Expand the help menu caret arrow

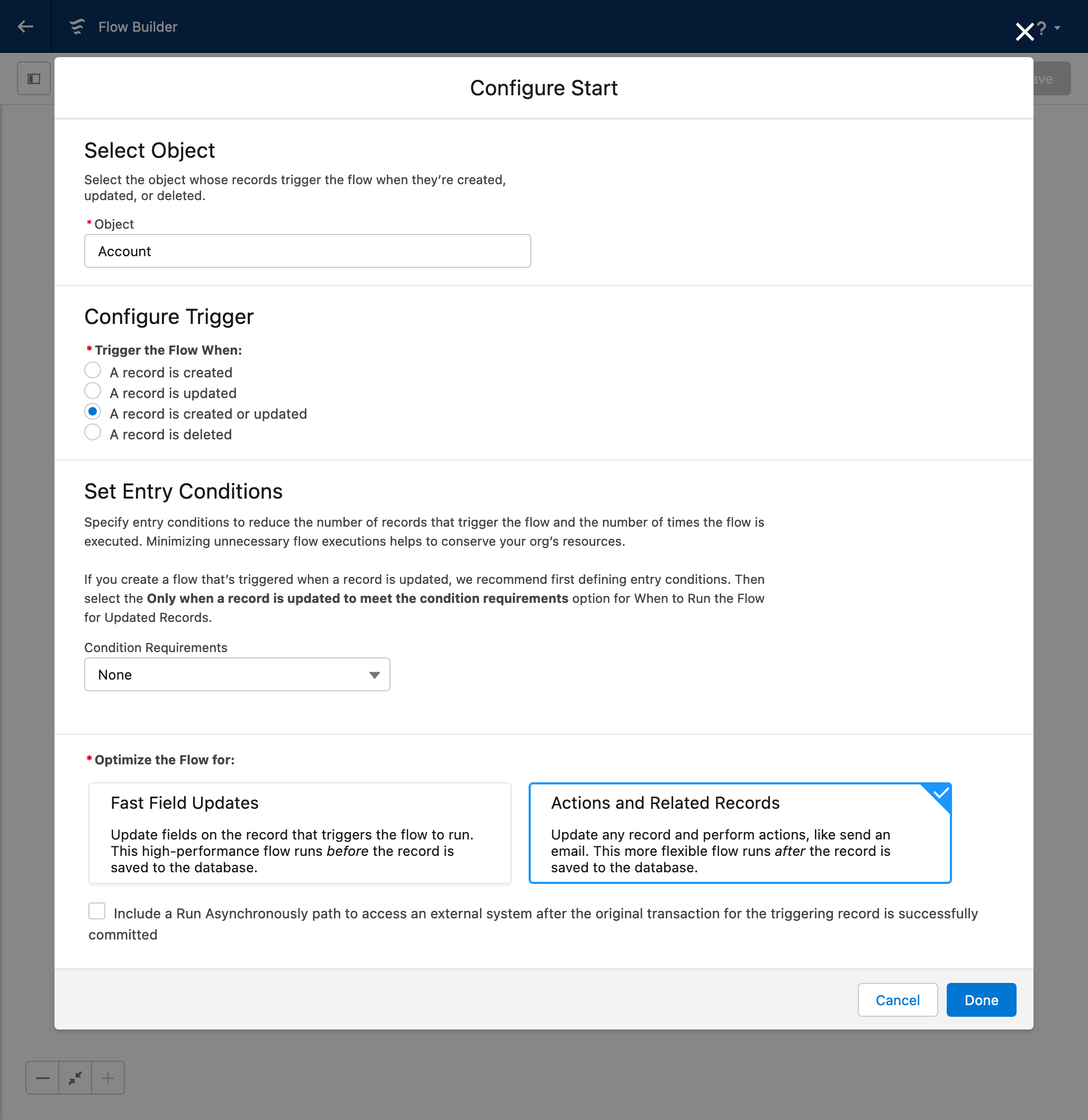(1057, 28)
